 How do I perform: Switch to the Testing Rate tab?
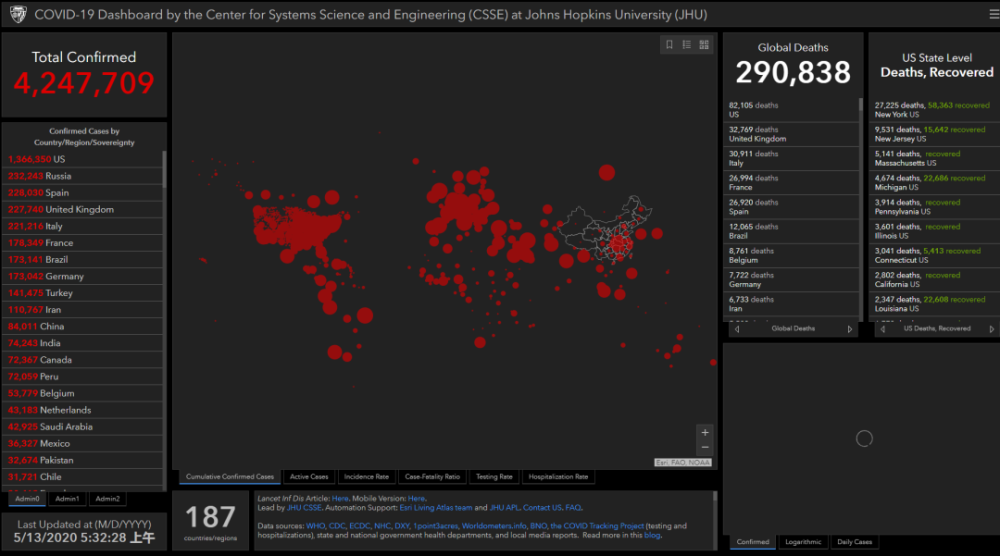(x=494, y=477)
